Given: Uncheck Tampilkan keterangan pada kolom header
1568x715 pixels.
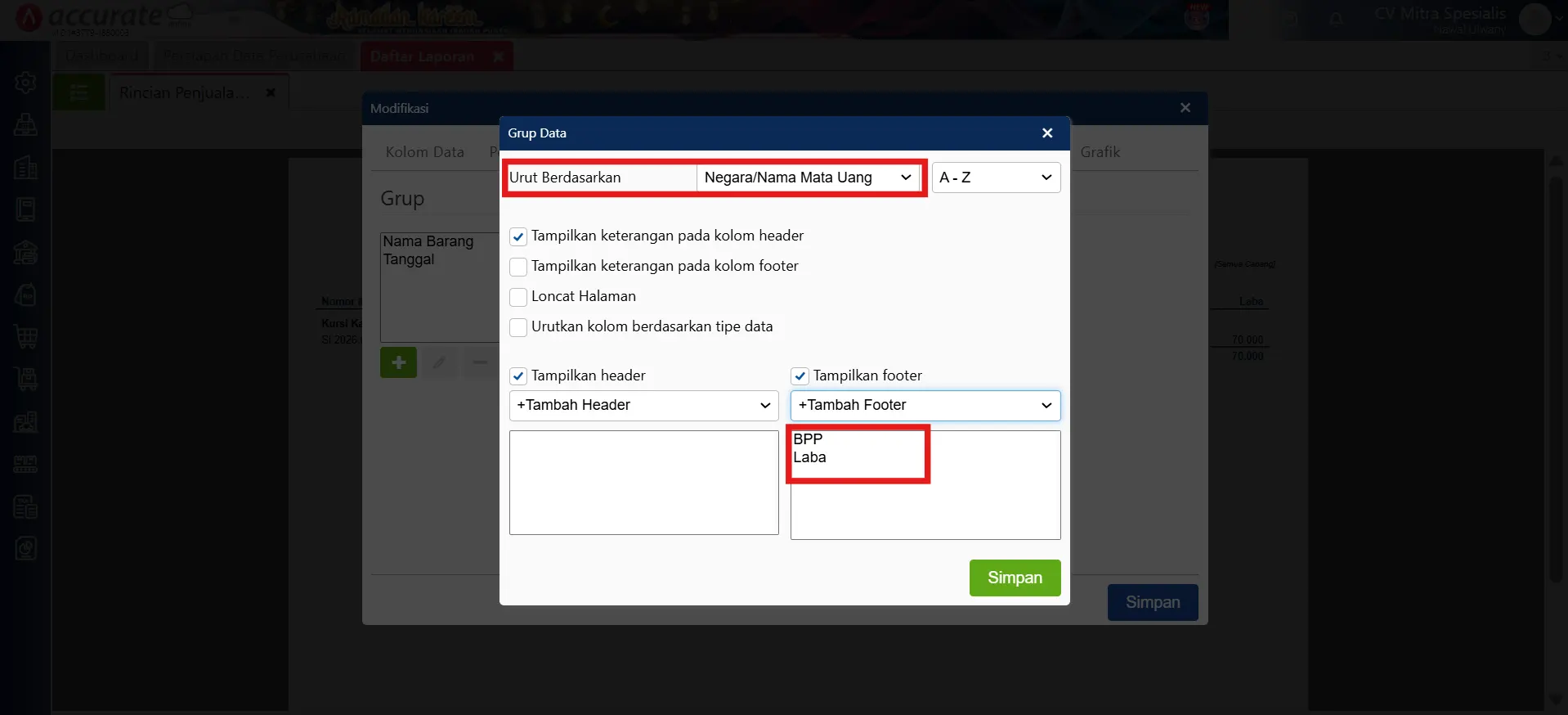Looking at the screenshot, I should pos(518,237).
